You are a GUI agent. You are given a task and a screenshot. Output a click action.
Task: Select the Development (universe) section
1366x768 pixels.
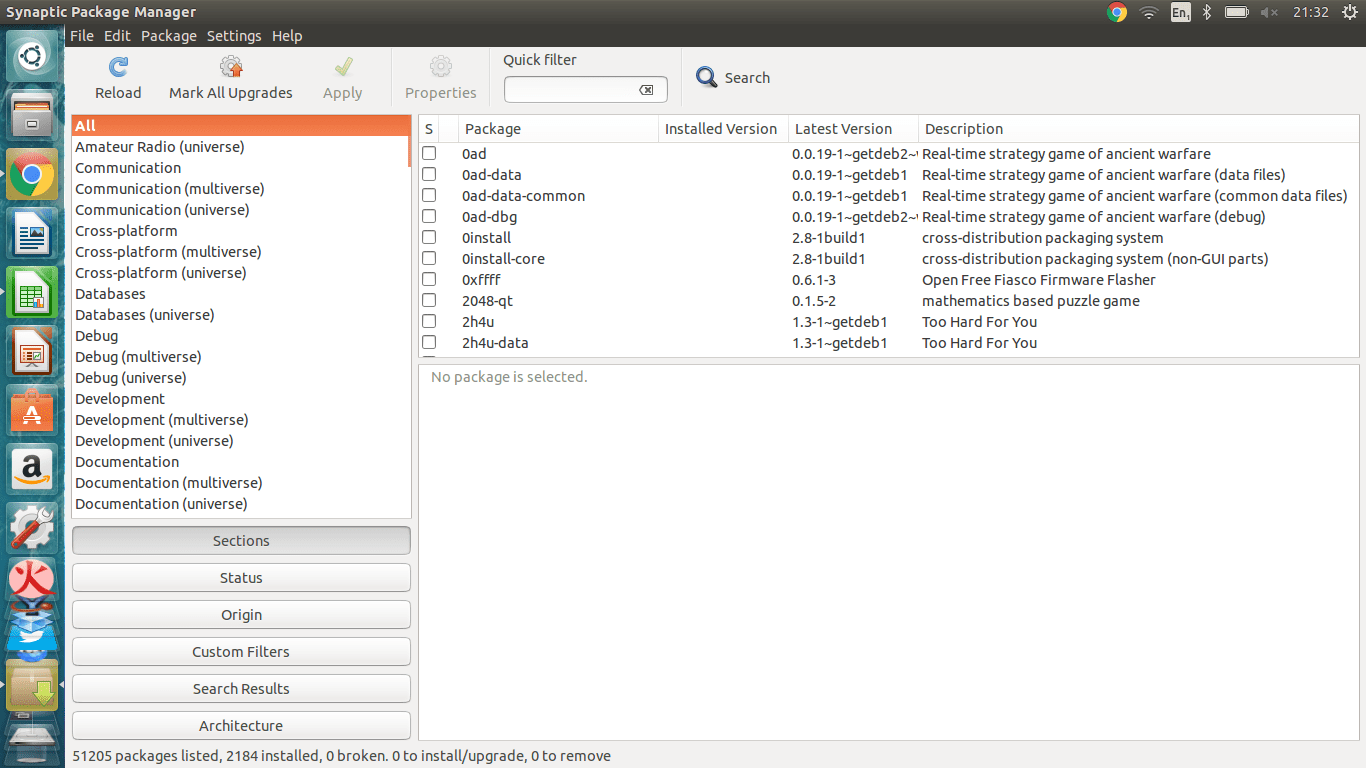point(154,441)
